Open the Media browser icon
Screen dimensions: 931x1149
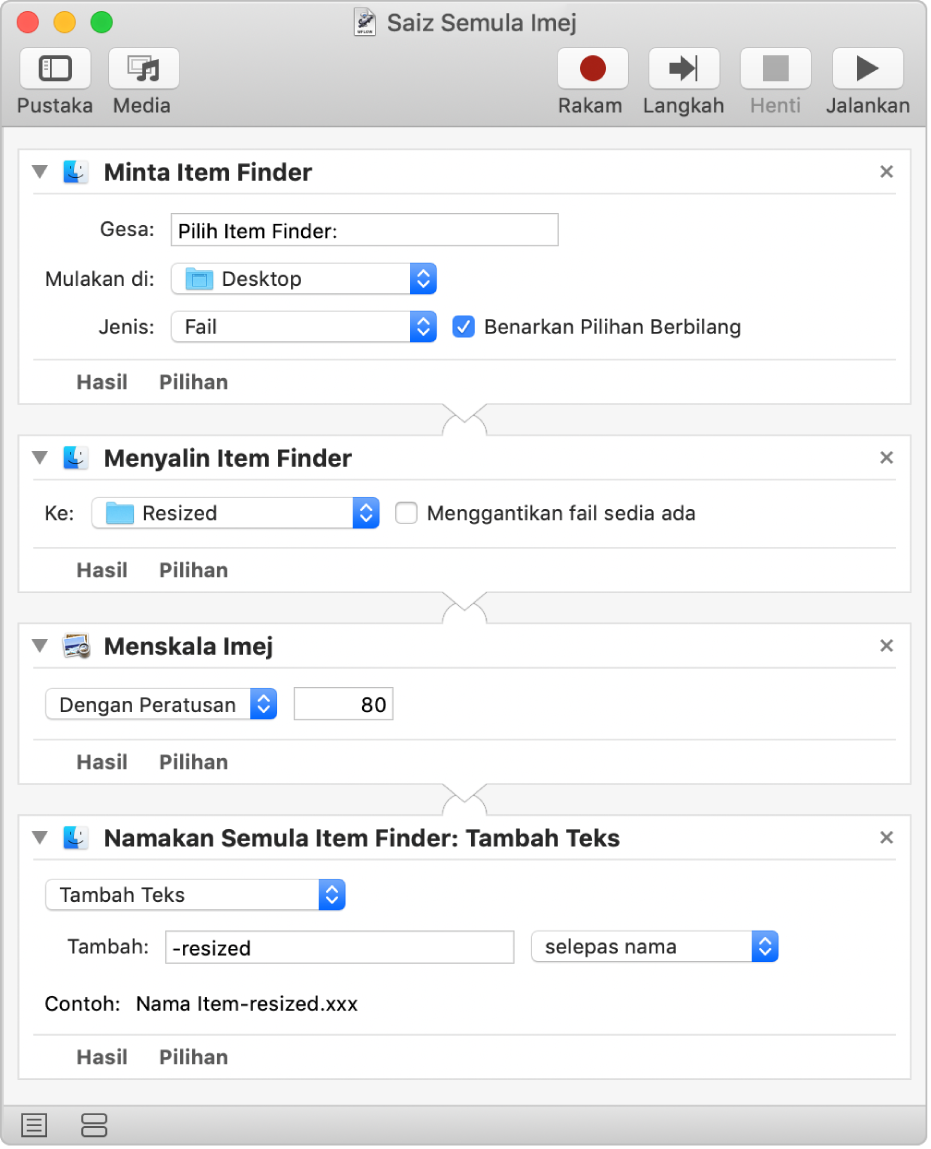[x=143, y=69]
